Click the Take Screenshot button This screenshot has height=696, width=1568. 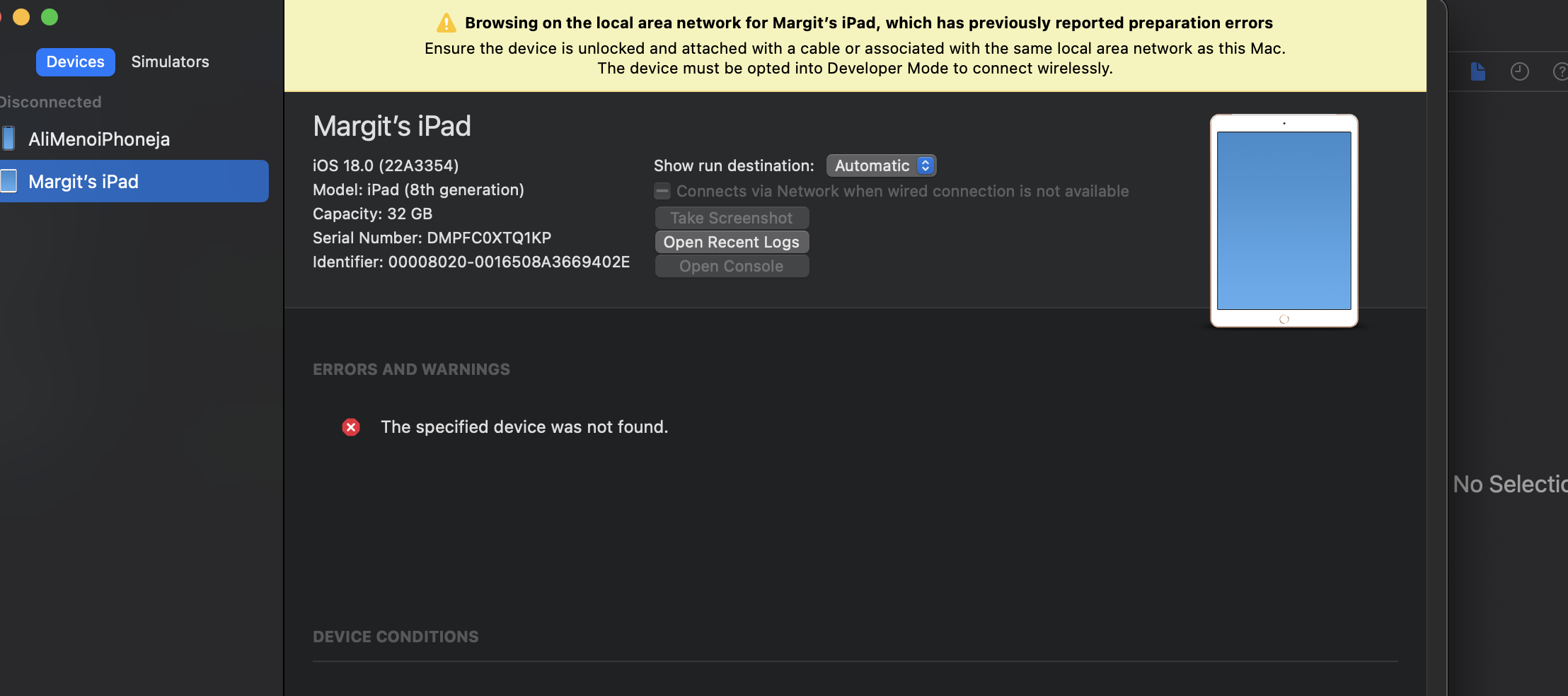coord(732,218)
